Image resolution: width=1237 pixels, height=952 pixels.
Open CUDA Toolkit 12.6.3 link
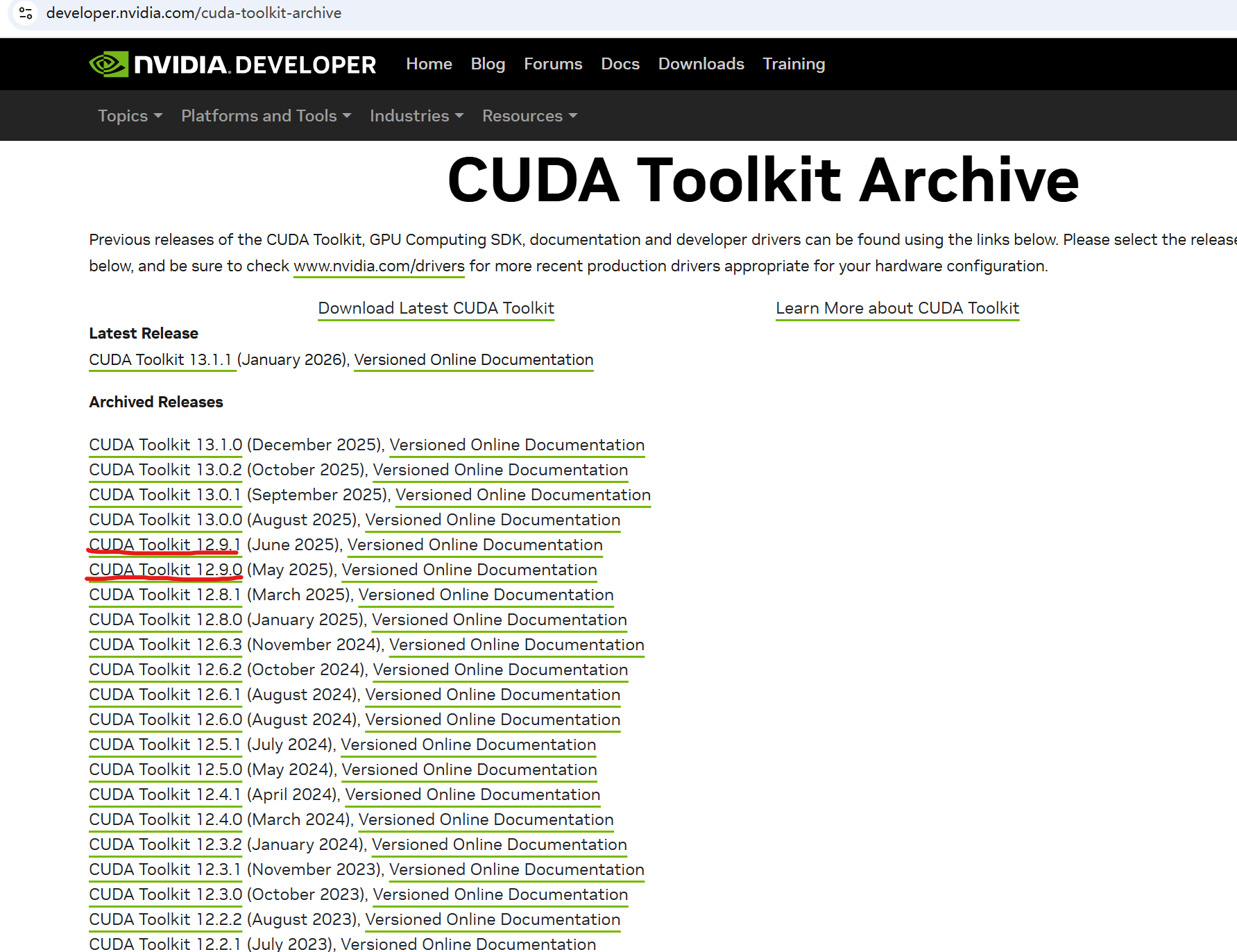pos(166,645)
